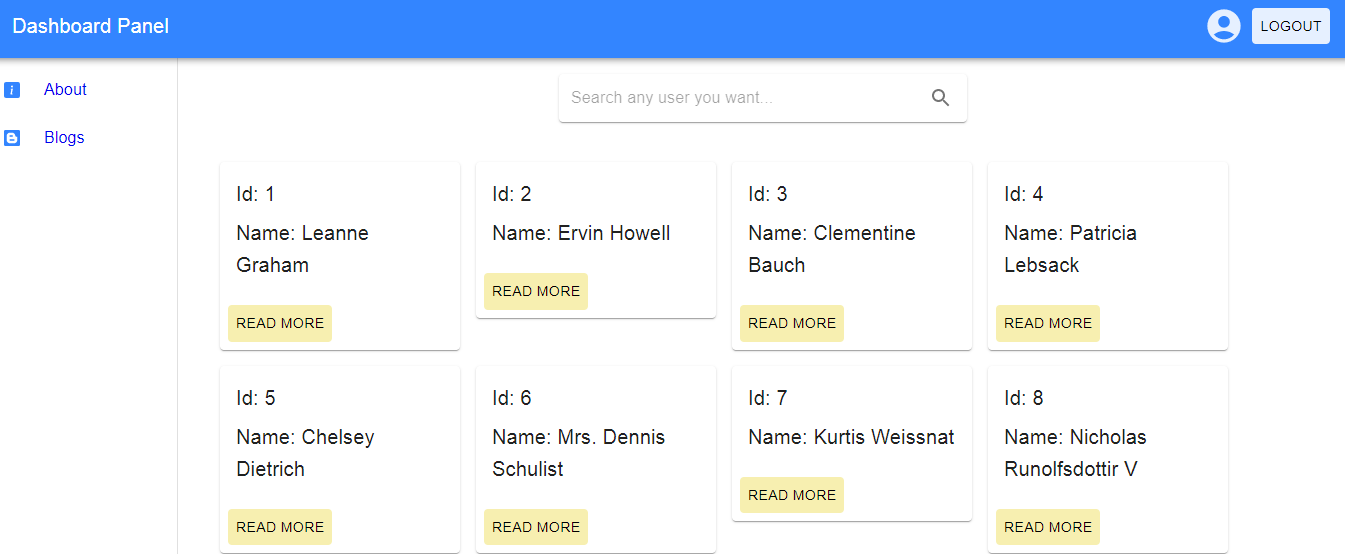Click the text 'Id: 7'

(x=768, y=398)
